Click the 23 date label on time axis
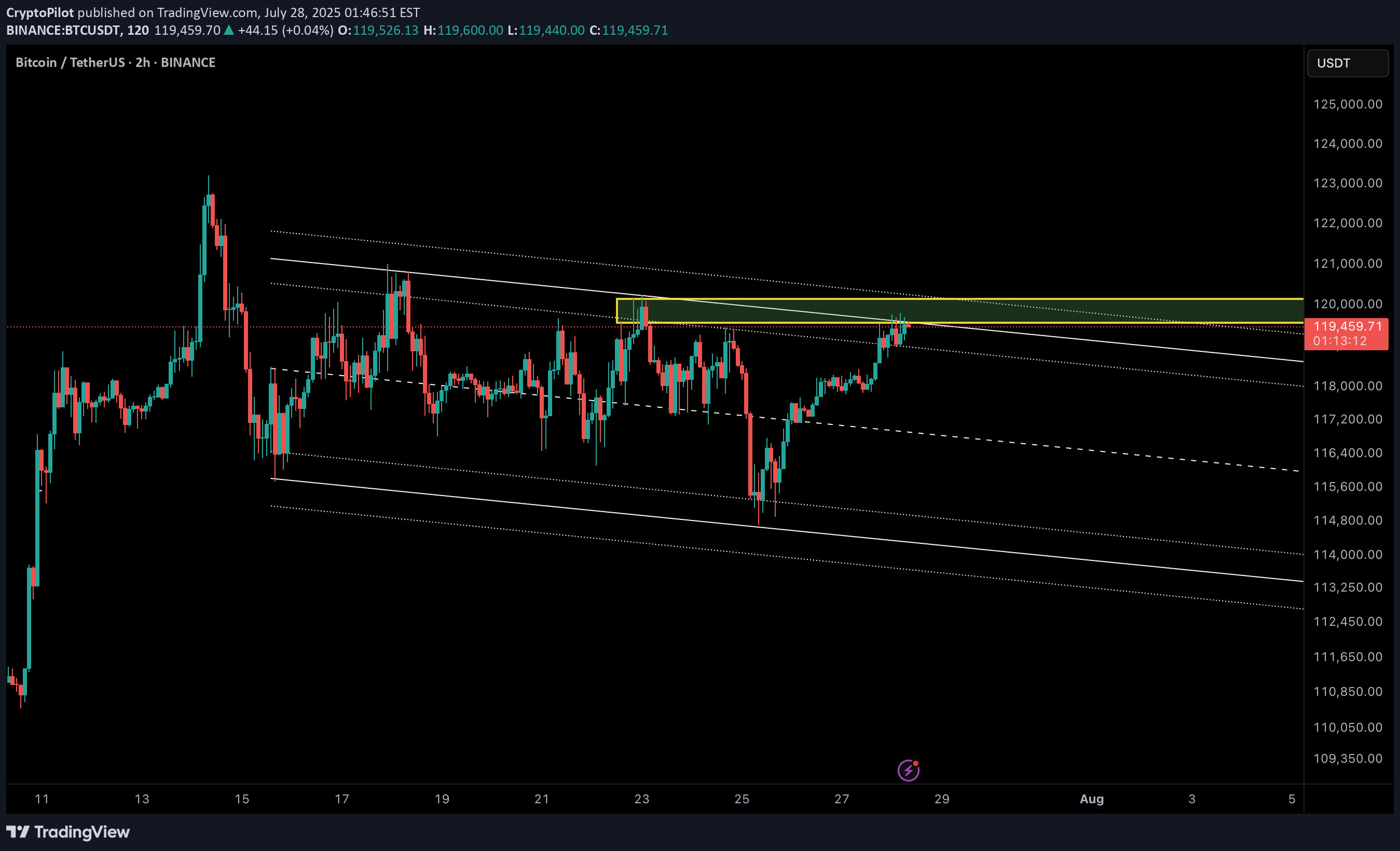The image size is (1400, 851). (641, 799)
